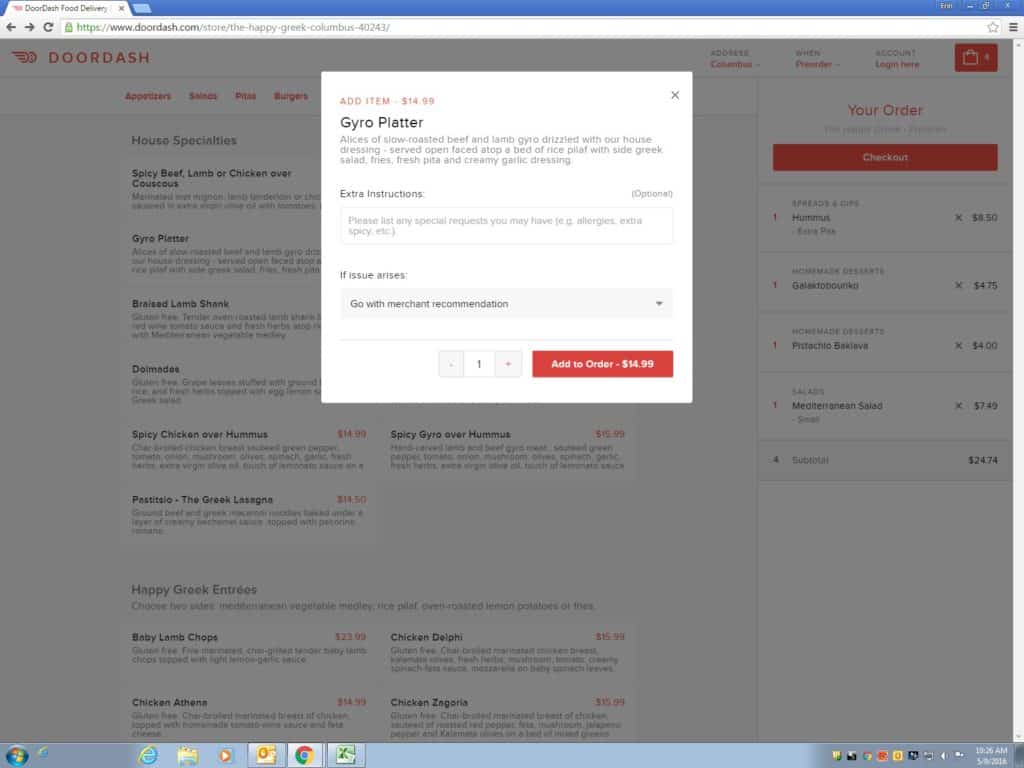
Task: Click the browser Forward arrow
Action: [29, 27]
